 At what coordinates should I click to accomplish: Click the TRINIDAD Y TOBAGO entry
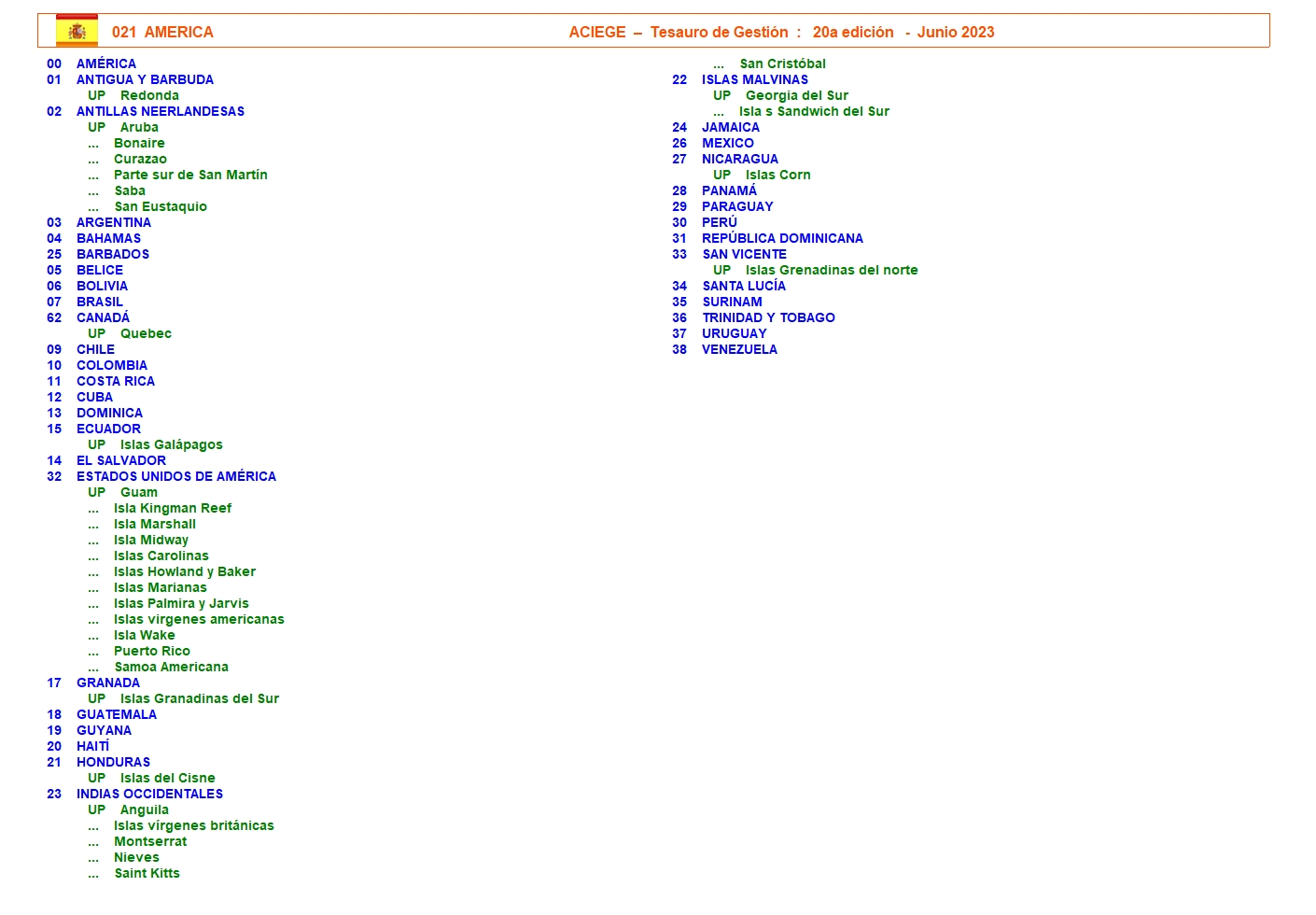(768, 317)
